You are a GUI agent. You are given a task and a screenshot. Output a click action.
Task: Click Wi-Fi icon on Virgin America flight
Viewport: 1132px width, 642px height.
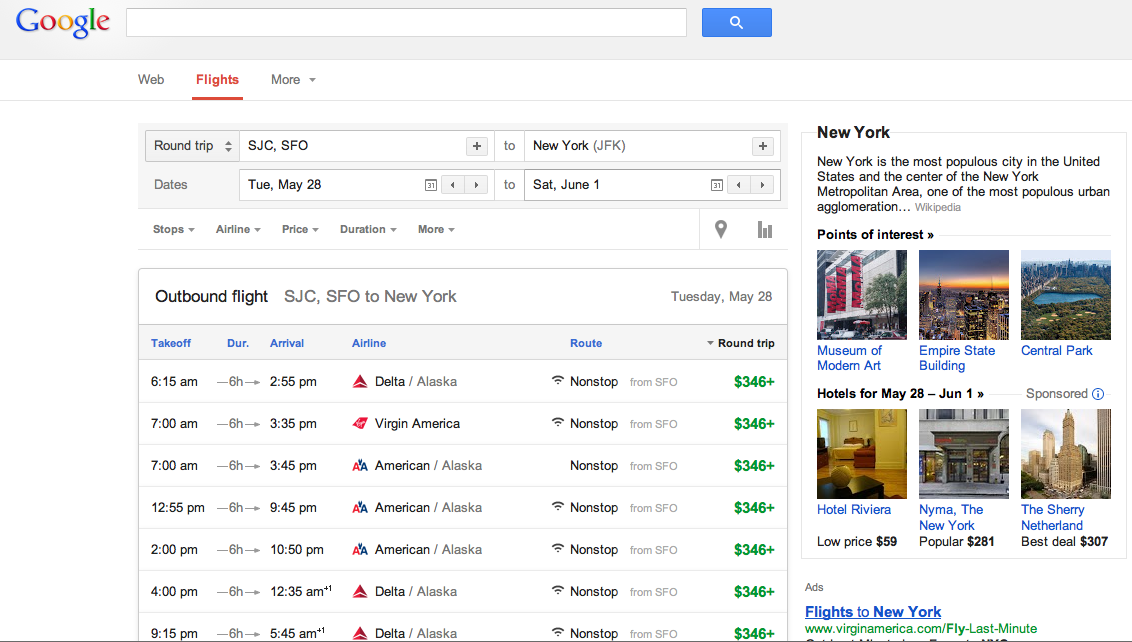click(x=557, y=422)
